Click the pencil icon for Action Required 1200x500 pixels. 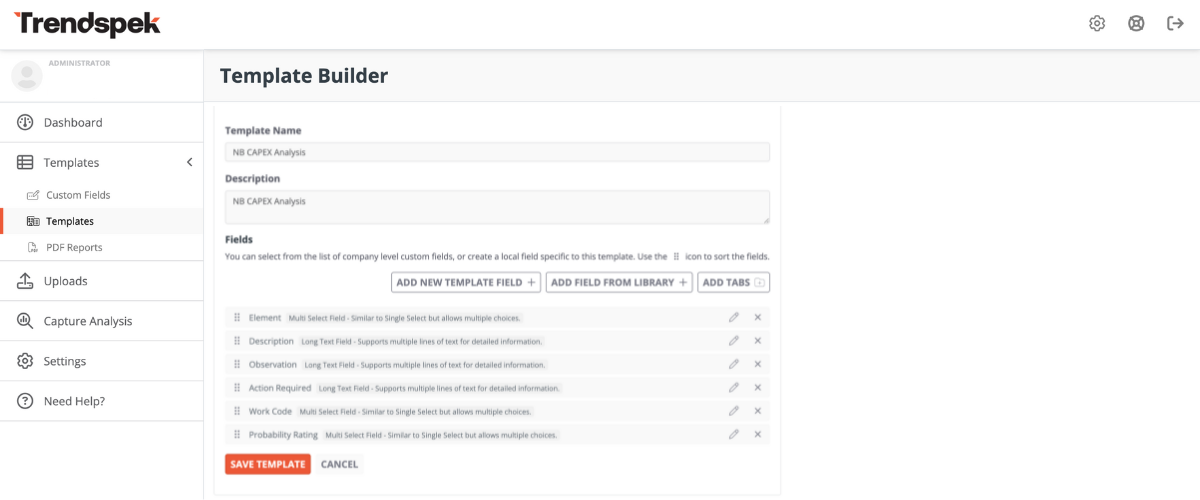734,387
